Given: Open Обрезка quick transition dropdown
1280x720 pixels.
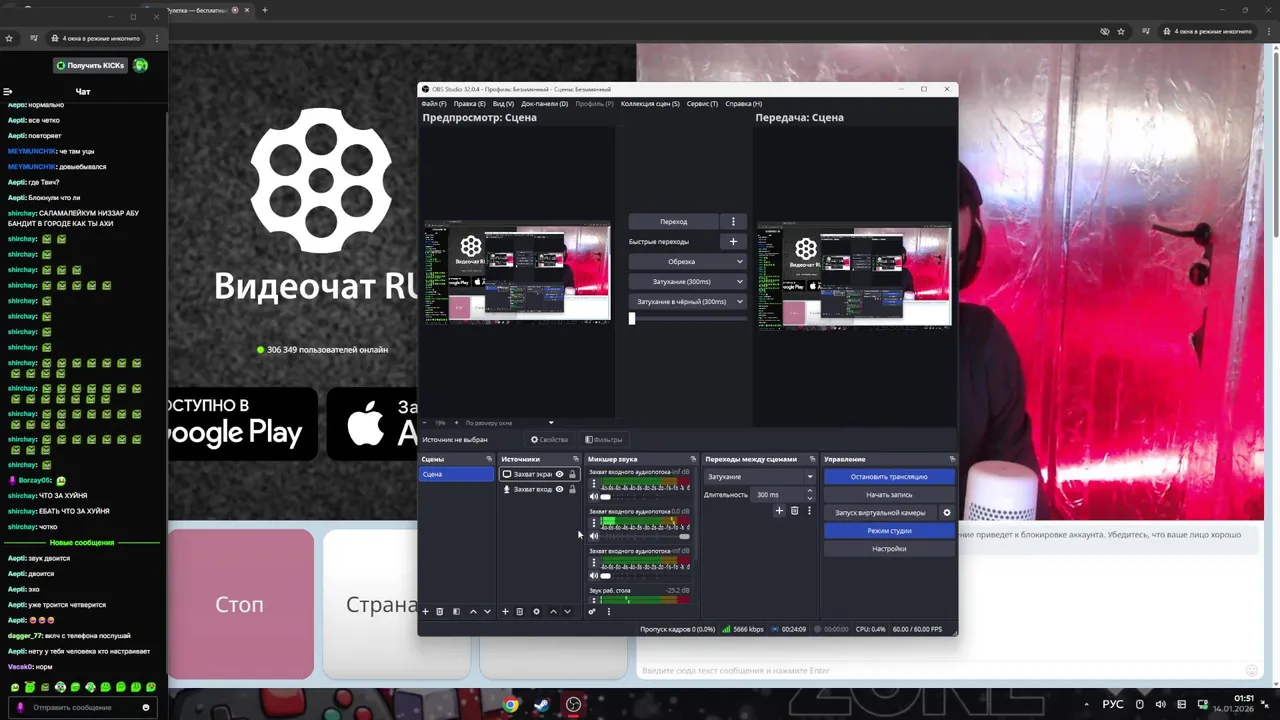Looking at the screenshot, I should pos(687,262).
